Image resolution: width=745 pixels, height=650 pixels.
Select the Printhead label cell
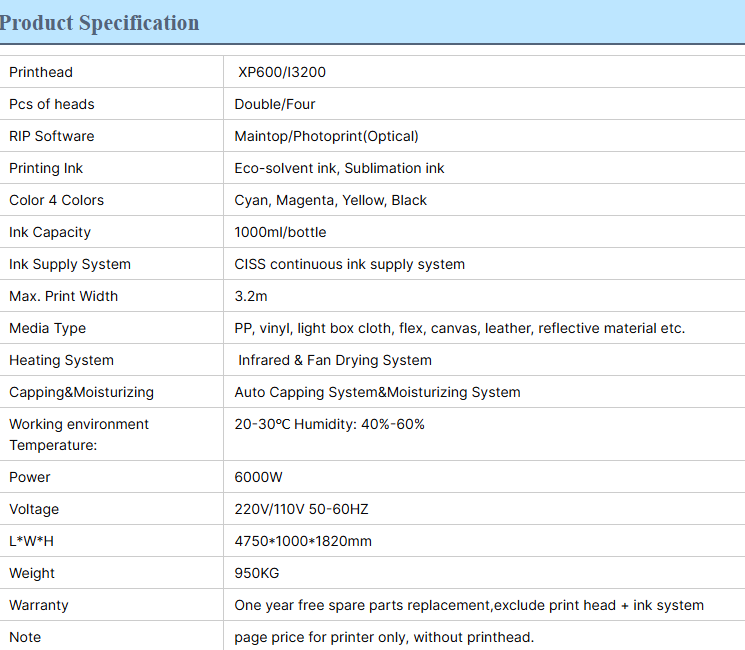point(41,72)
